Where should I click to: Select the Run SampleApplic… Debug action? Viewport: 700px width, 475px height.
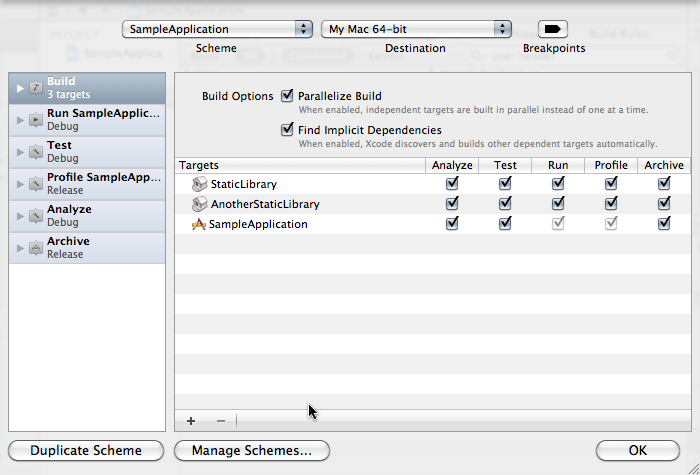pyautogui.click(x=87, y=120)
